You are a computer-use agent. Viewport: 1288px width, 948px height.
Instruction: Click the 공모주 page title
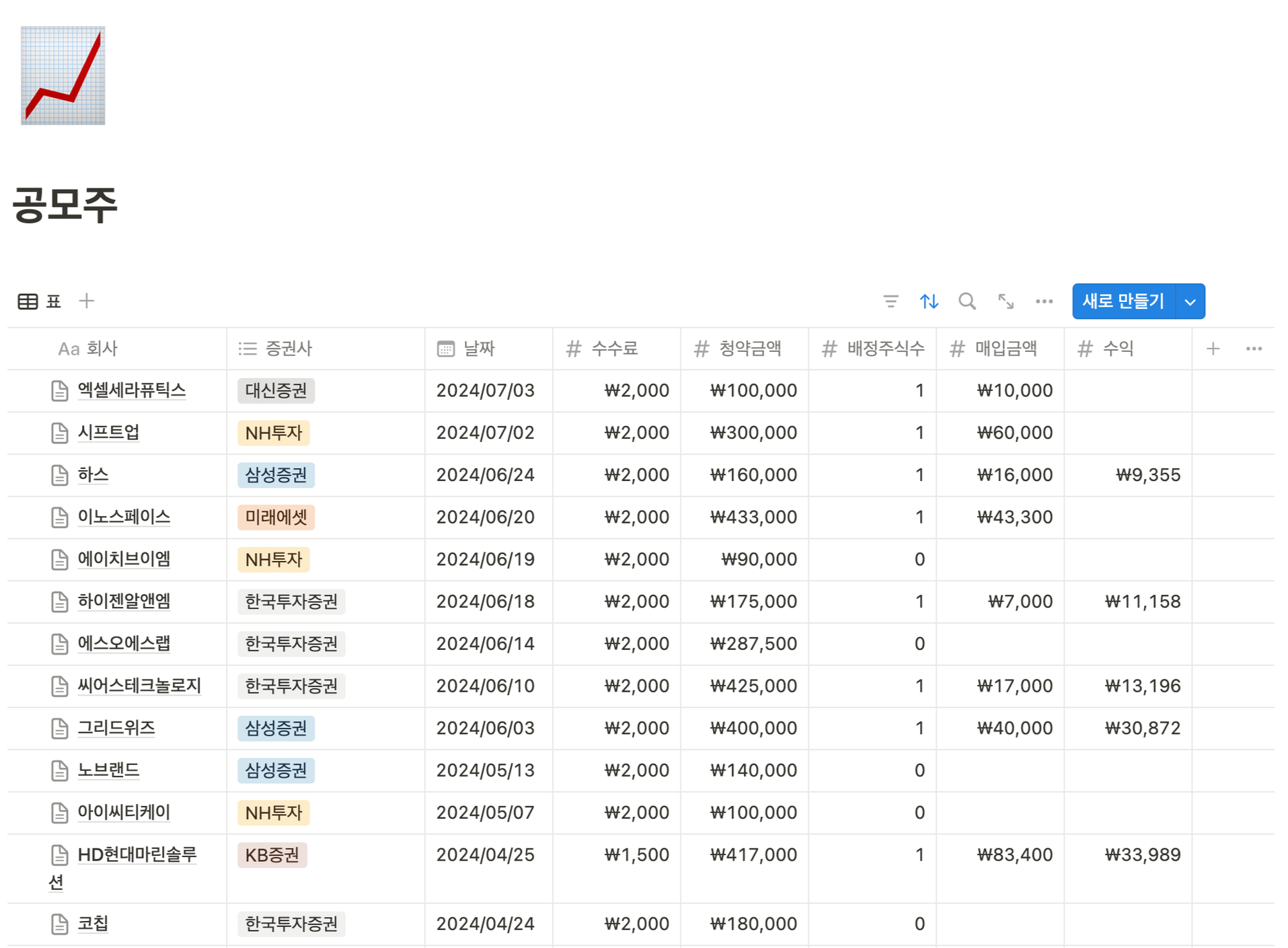click(65, 205)
